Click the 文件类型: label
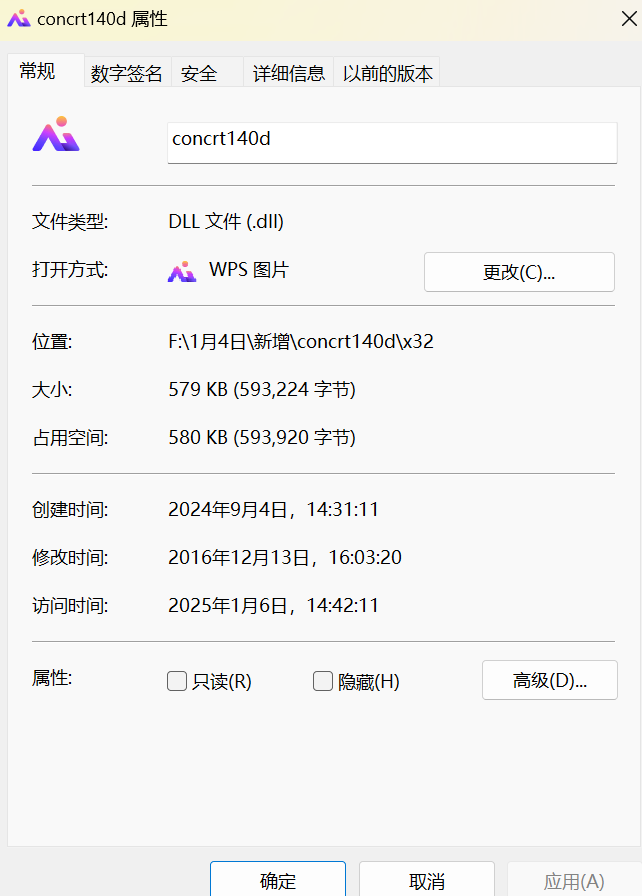 coord(70,222)
